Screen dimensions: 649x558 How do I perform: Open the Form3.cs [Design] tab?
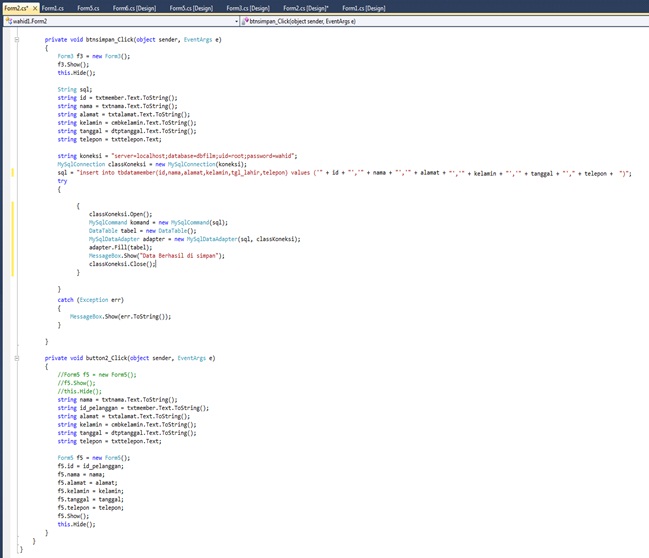pyautogui.click(x=248, y=8)
